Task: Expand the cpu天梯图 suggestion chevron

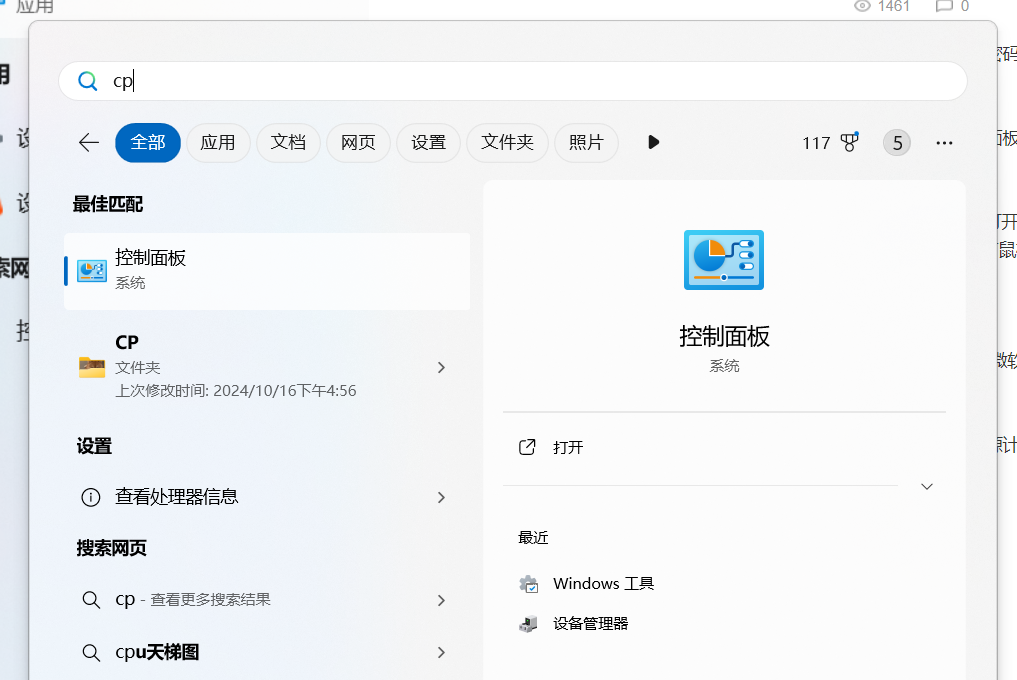Action: (441, 653)
